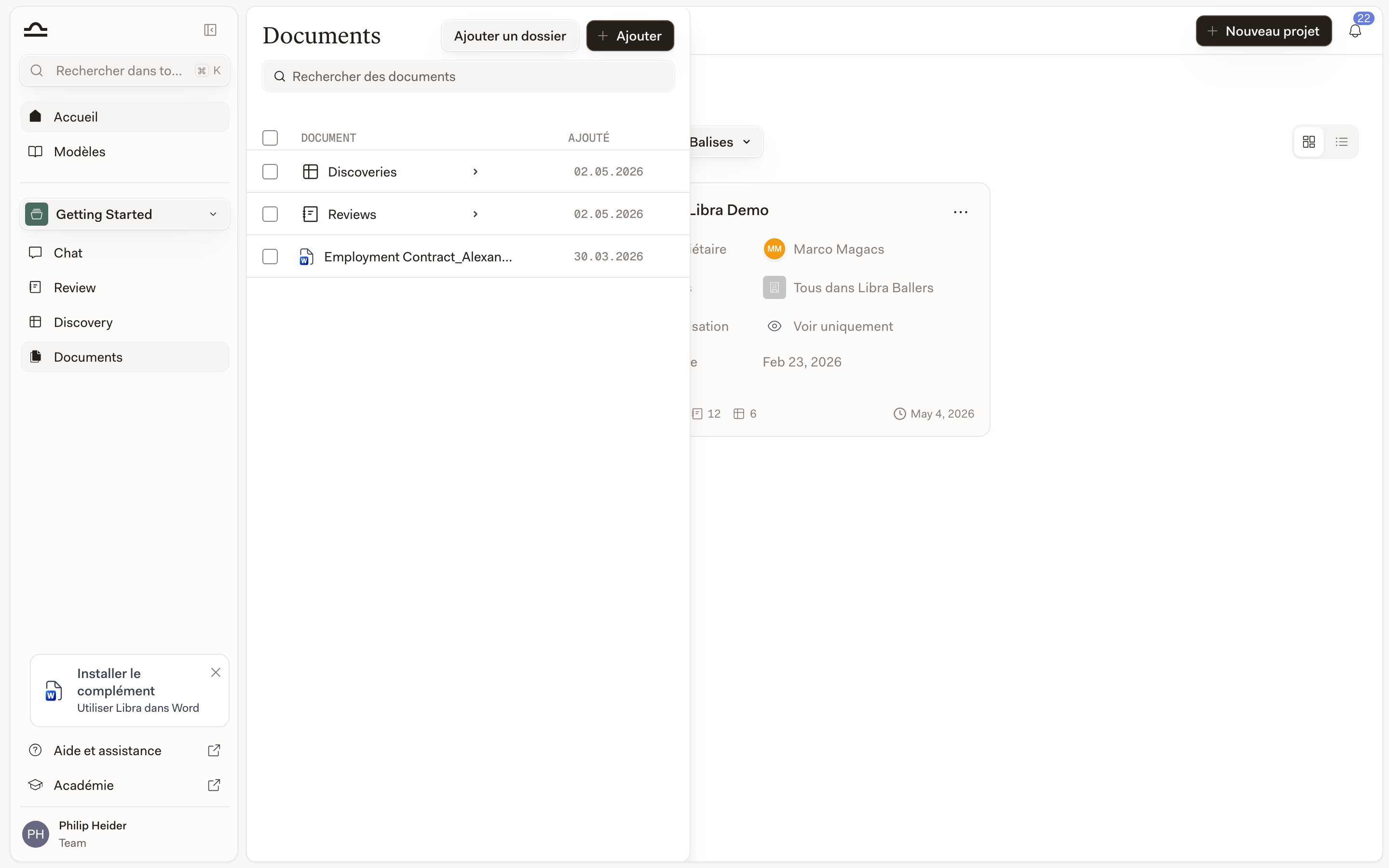Open the Balises filter dropdown
1389x868 pixels.
726,142
